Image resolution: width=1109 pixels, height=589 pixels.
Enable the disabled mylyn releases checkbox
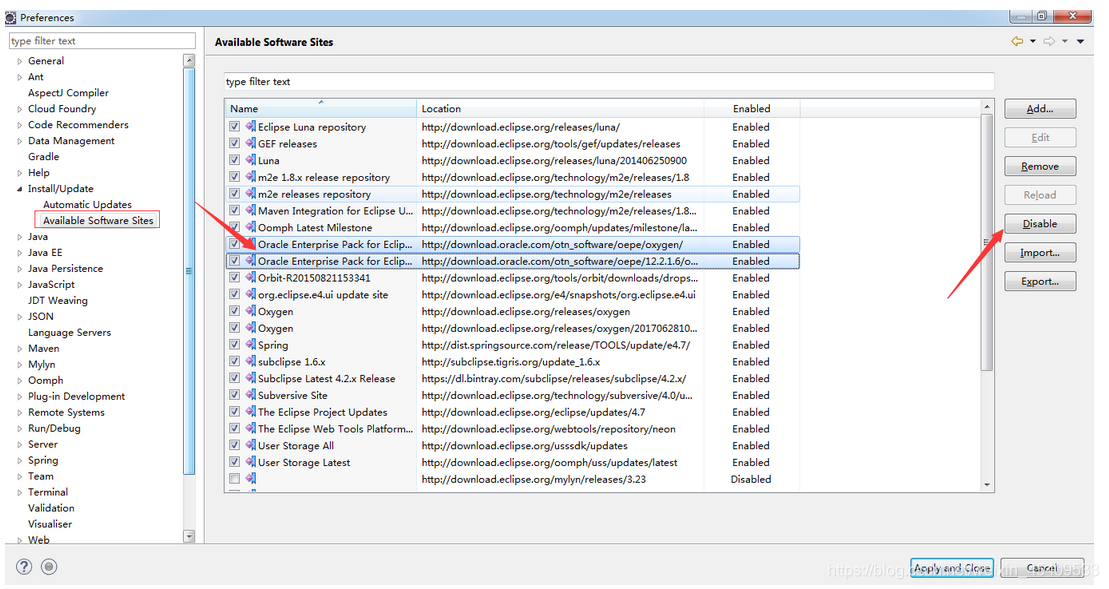pyautogui.click(x=234, y=479)
